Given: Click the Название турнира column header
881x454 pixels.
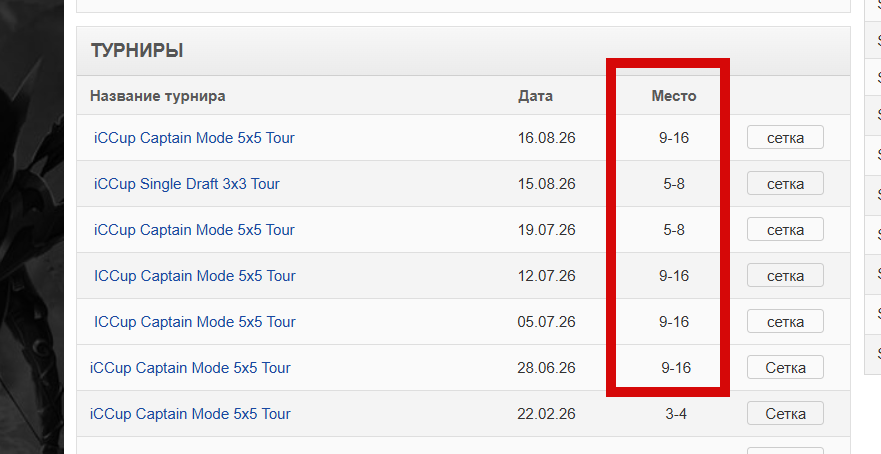Looking at the screenshot, I should (x=157, y=96).
